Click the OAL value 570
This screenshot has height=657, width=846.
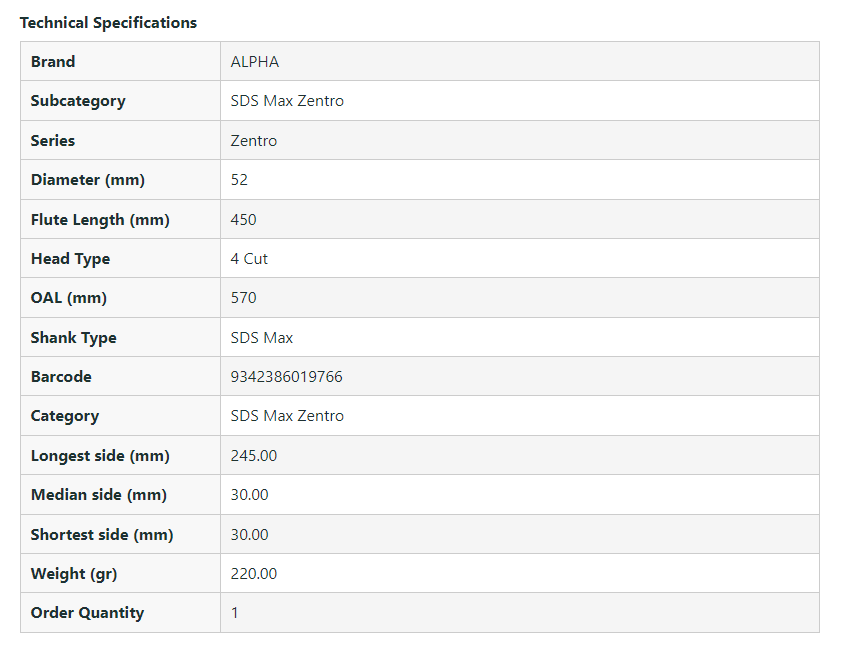243,298
